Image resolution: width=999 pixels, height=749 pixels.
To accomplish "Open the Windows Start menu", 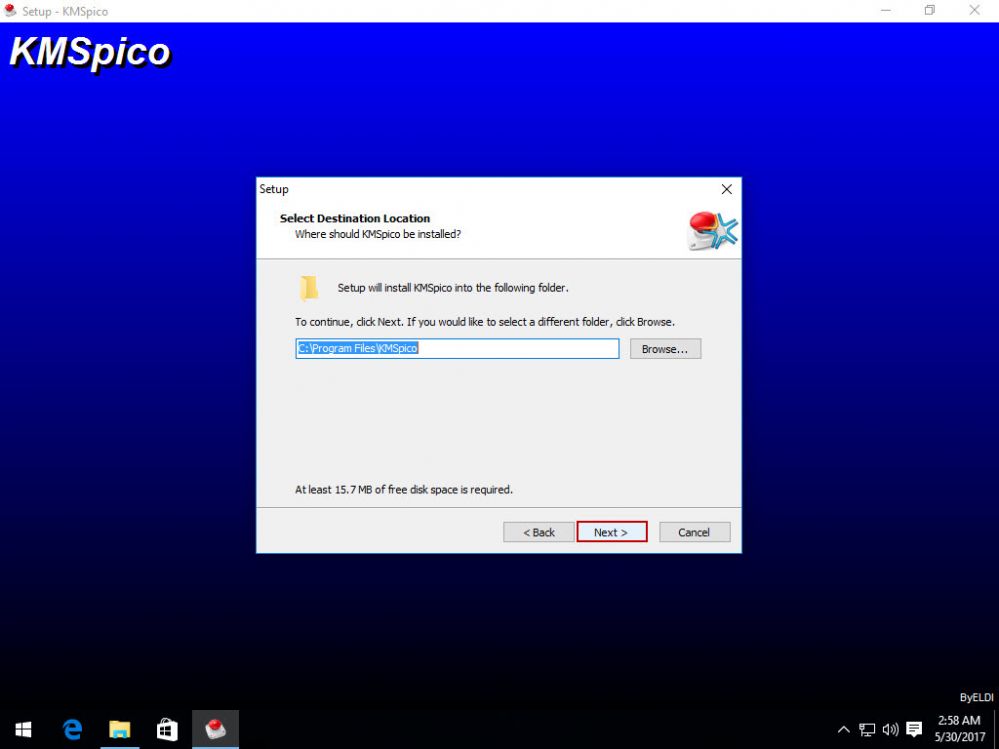I will coord(24,729).
